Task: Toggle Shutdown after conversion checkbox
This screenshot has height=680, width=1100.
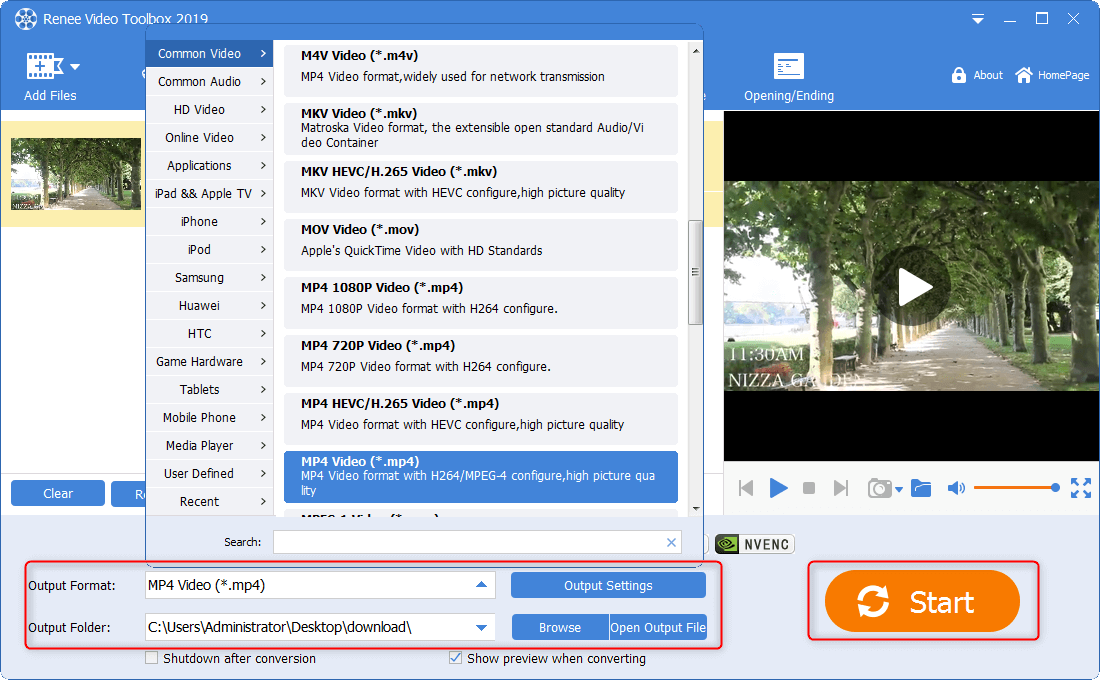Action: click(152, 658)
